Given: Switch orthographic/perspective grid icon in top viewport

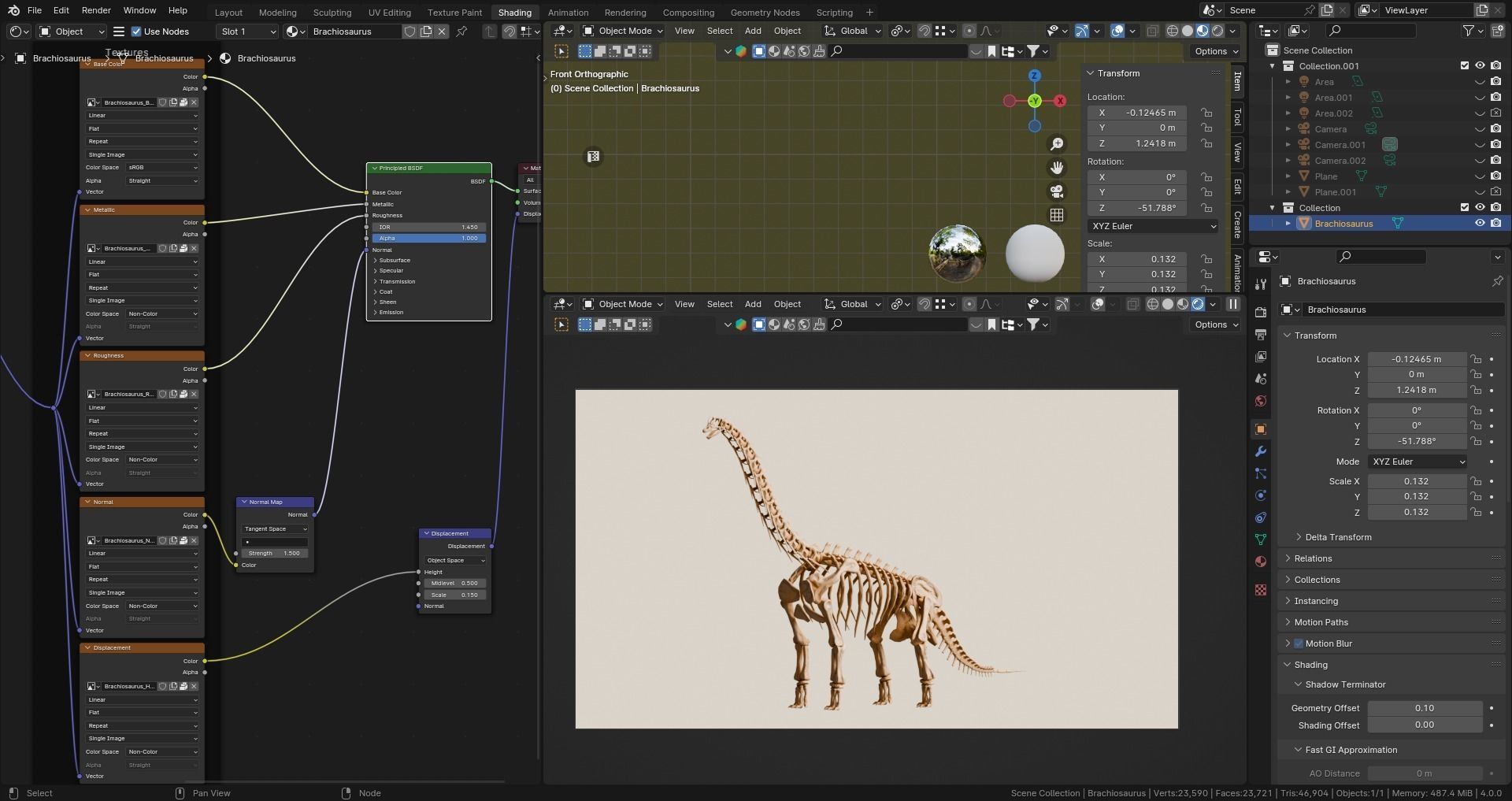Looking at the screenshot, I should 1057,215.
